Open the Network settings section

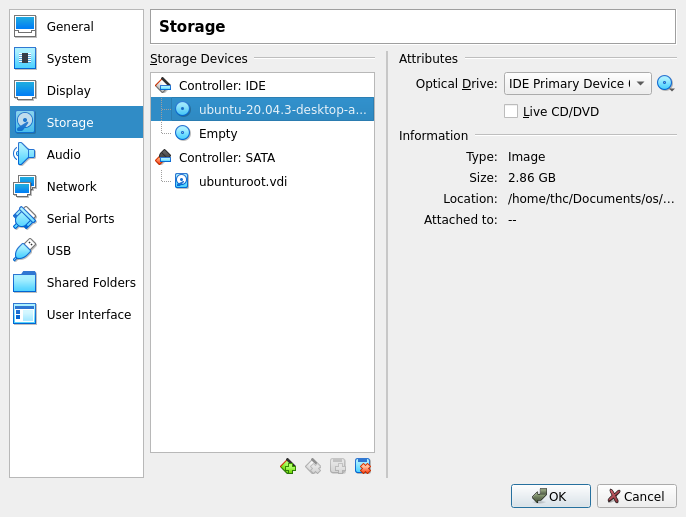coord(71,186)
